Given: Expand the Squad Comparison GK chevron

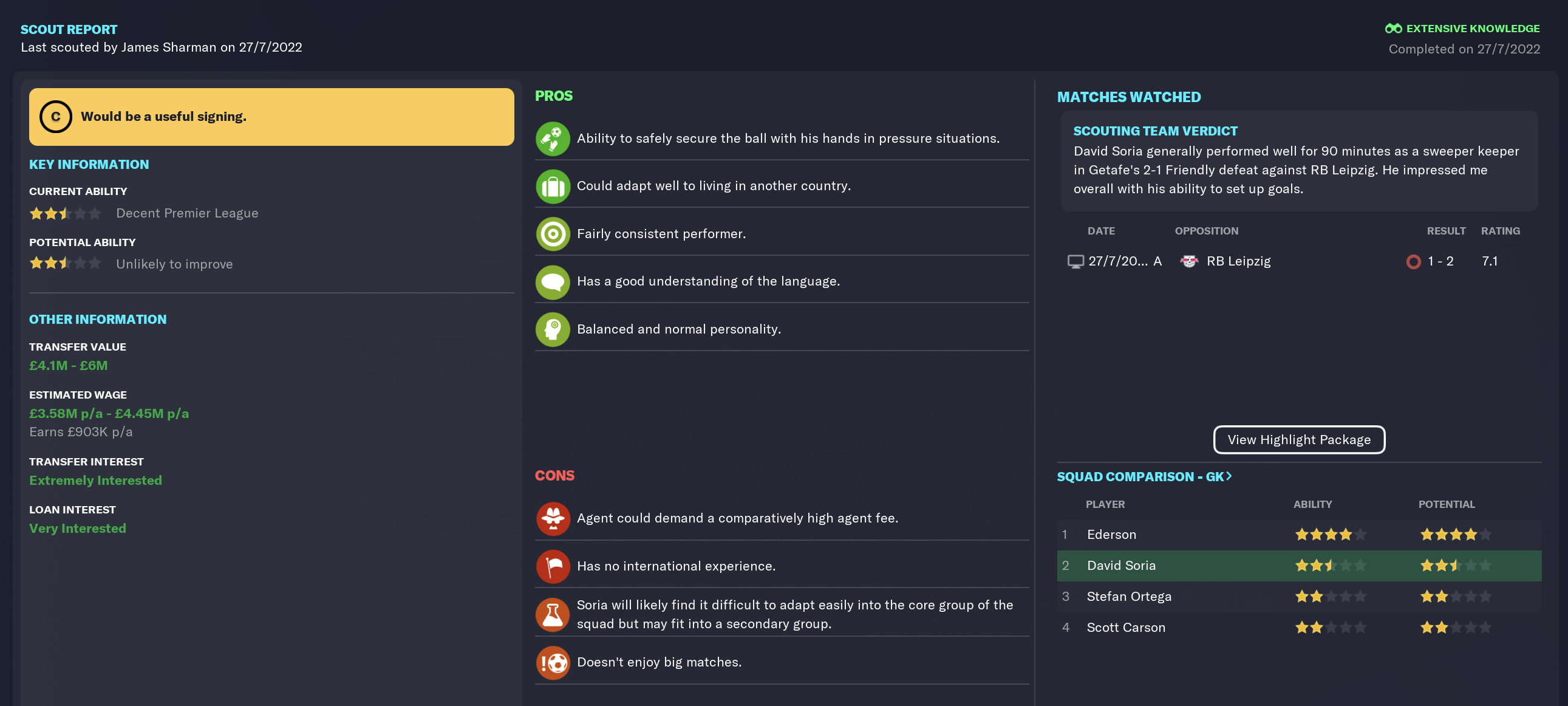Looking at the screenshot, I should click(1229, 476).
